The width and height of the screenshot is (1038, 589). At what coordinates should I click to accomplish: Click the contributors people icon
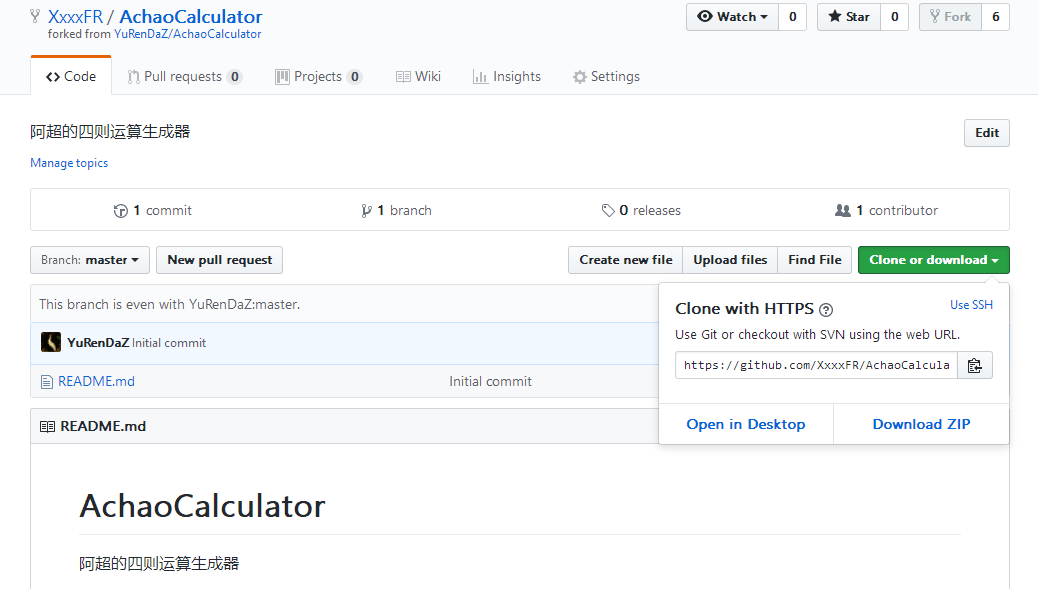(x=843, y=210)
